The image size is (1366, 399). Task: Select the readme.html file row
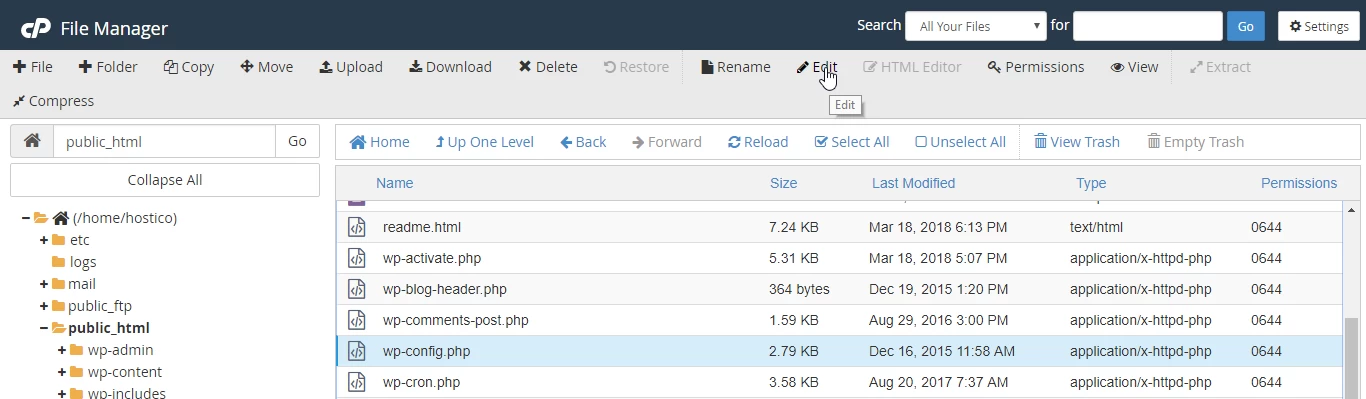pyautogui.click(x=839, y=227)
